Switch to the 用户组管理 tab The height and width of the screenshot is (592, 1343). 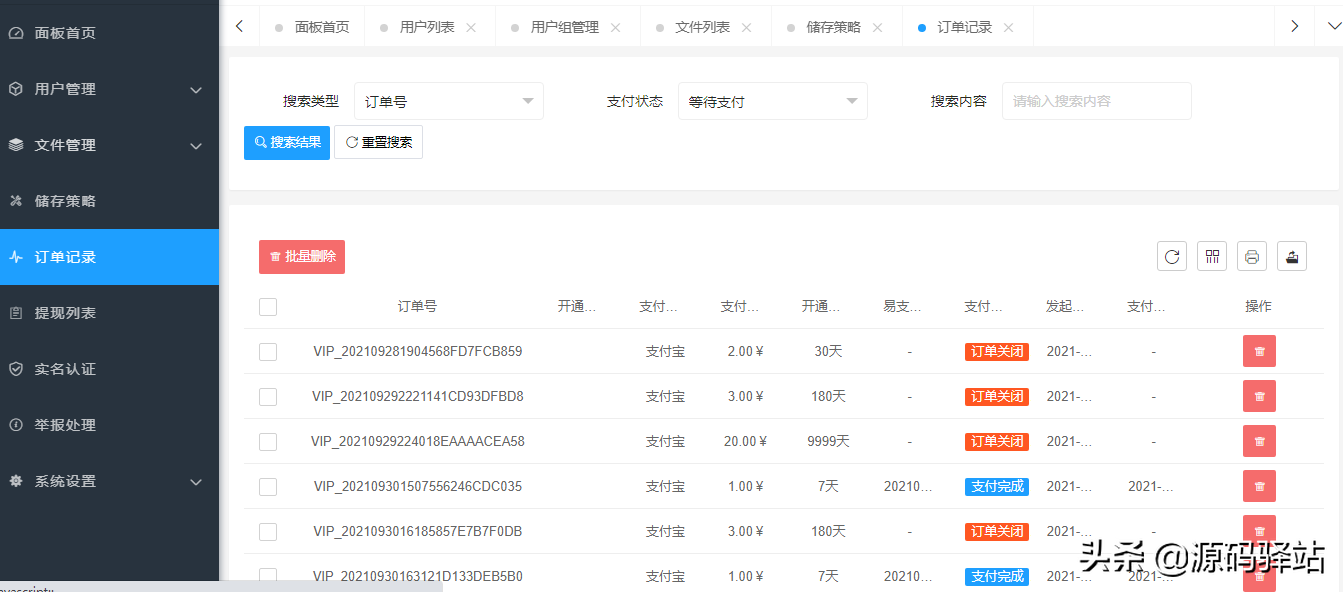[x=564, y=28]
